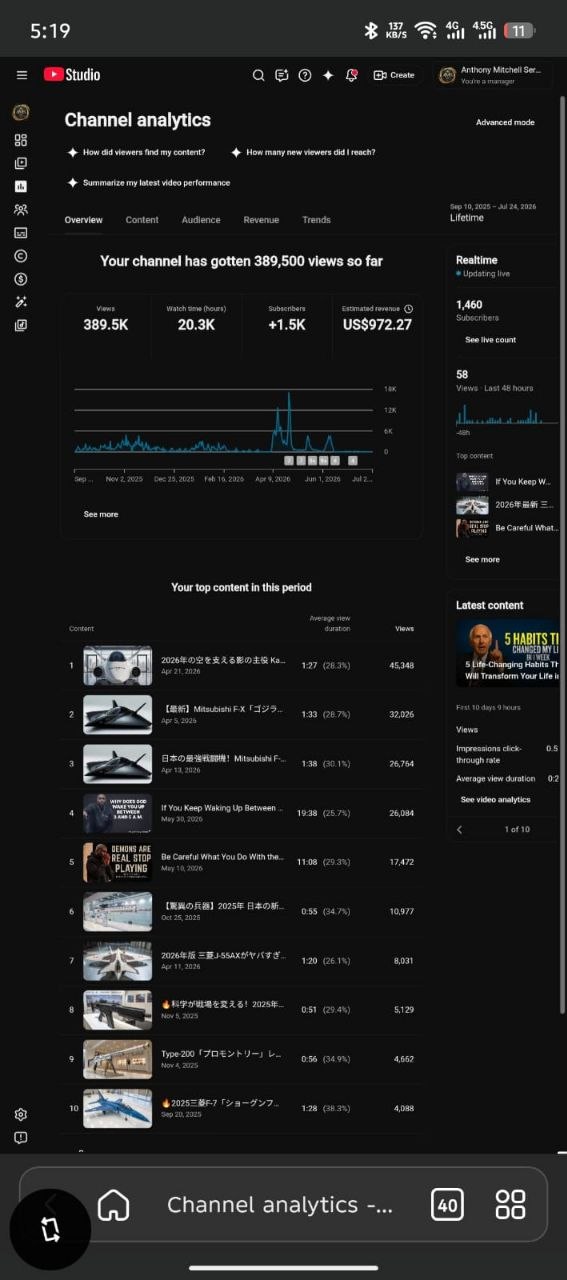
Task: Open Community people icon in sidebar
Action: (x=21, y=210)
